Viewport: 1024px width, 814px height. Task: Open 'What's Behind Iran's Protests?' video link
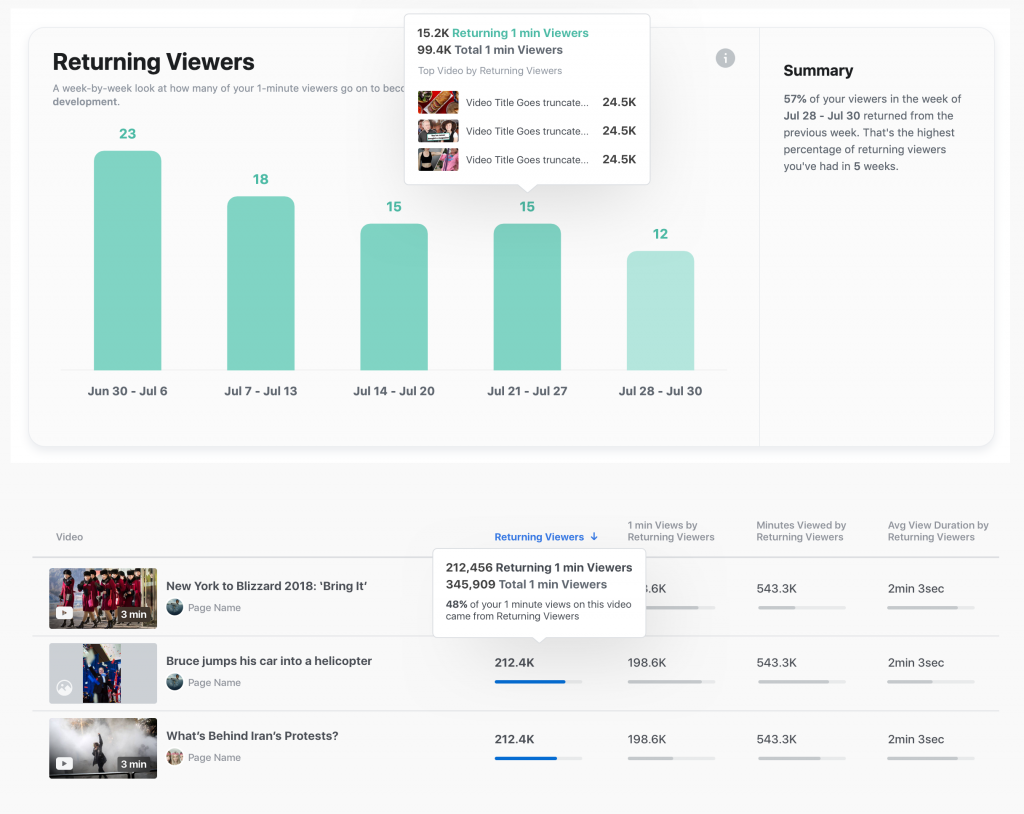click(252, 736)
